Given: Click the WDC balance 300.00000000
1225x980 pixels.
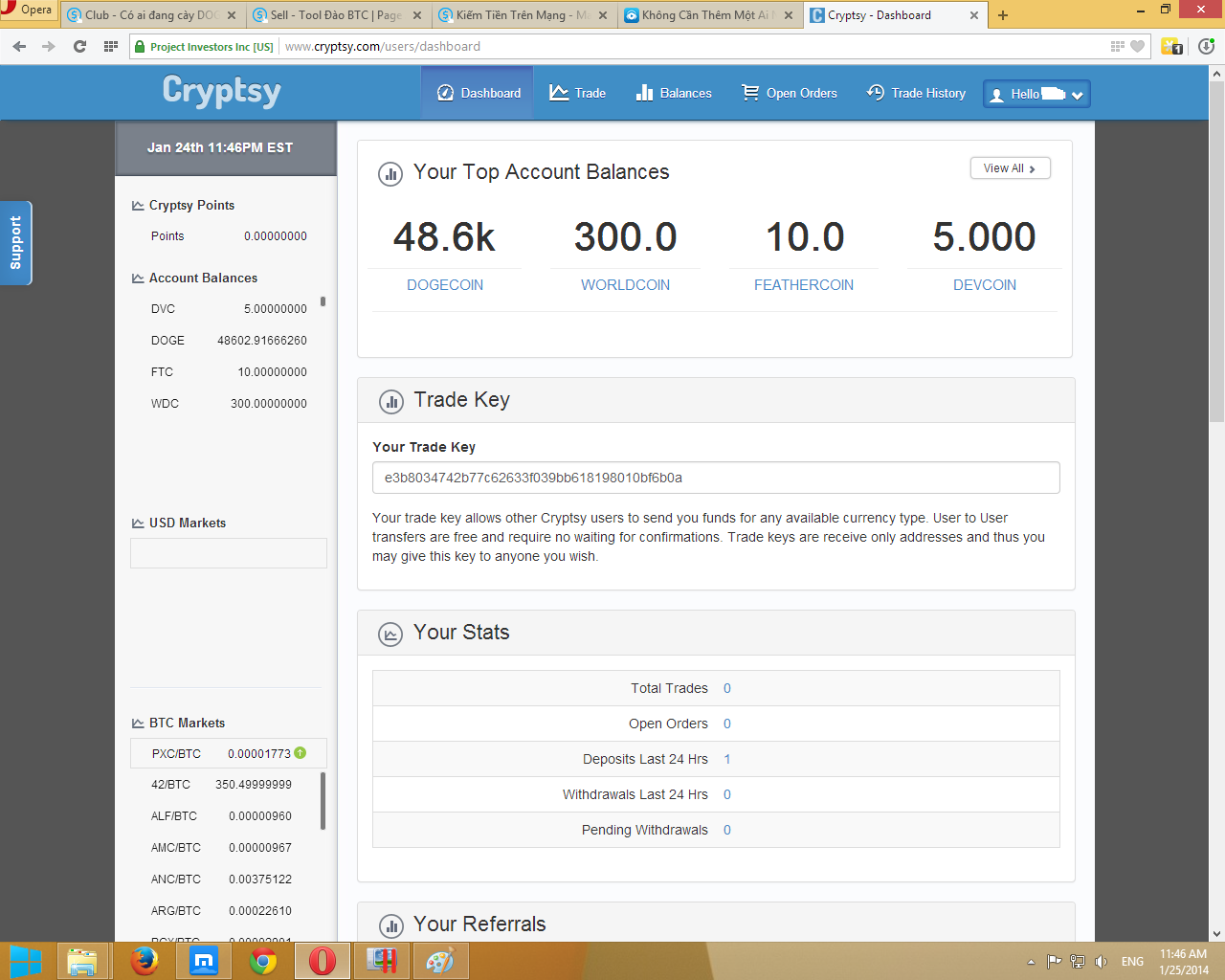Looking at the screenshot, I should 269,404.
